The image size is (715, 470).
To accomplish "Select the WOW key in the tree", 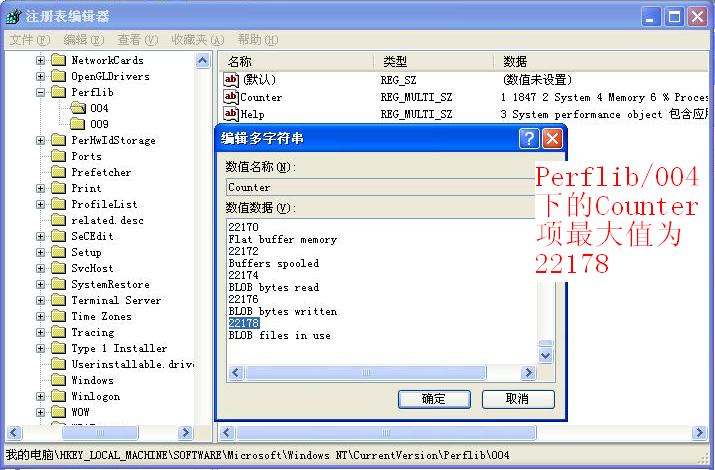I will pyautogui.click(x=80, y=412).
